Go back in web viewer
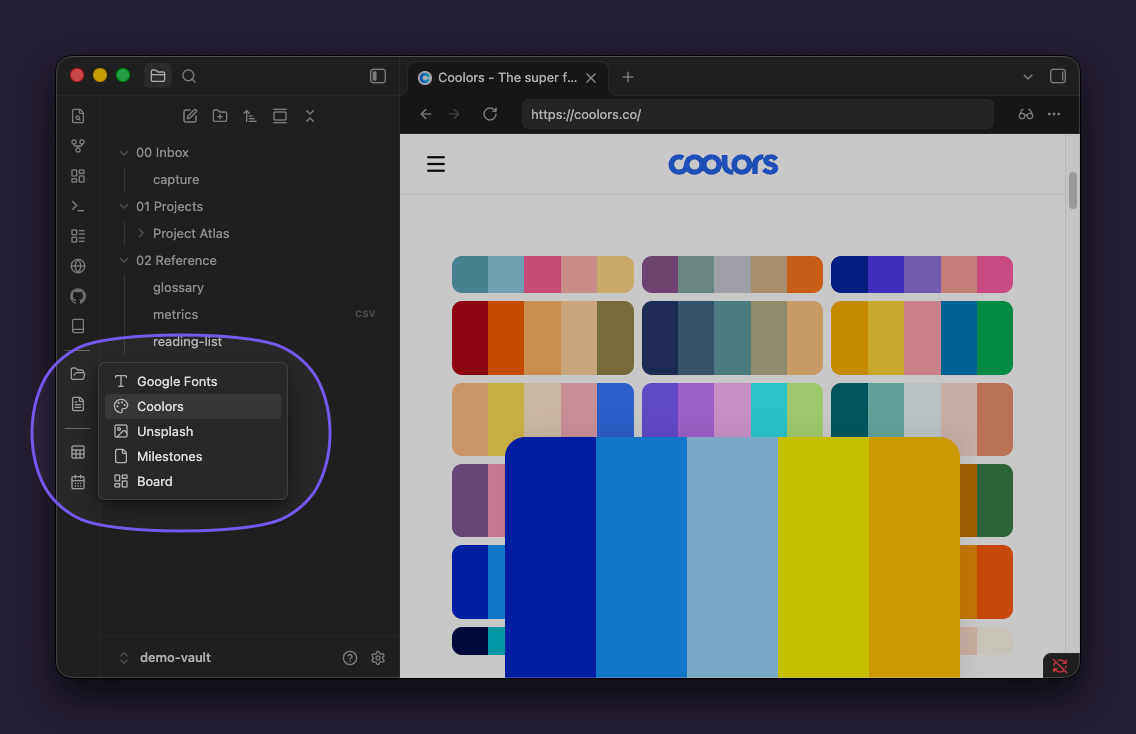 click(x=426, y=114)
